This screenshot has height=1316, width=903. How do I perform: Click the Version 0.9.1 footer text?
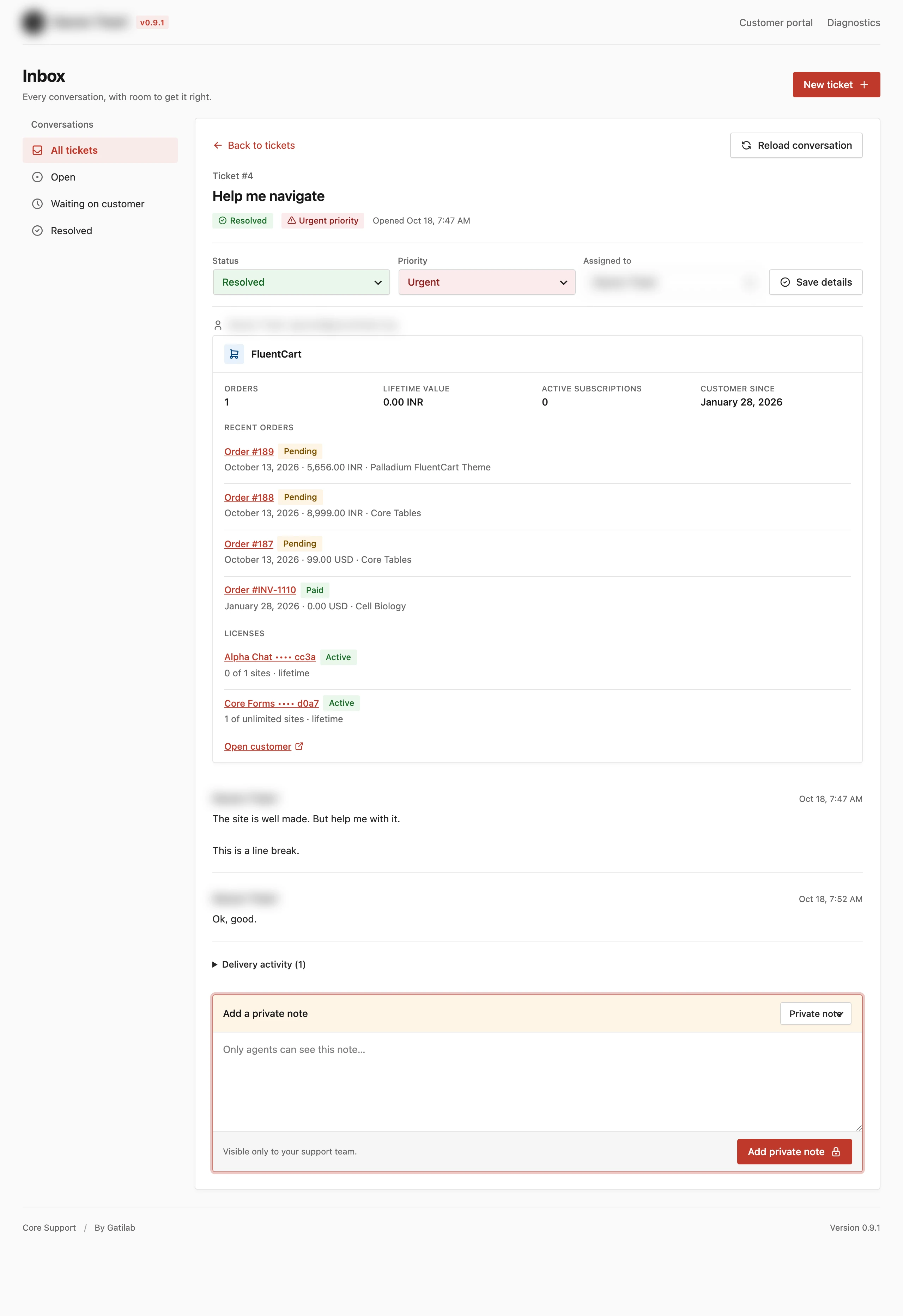[x=855, y=1227]
